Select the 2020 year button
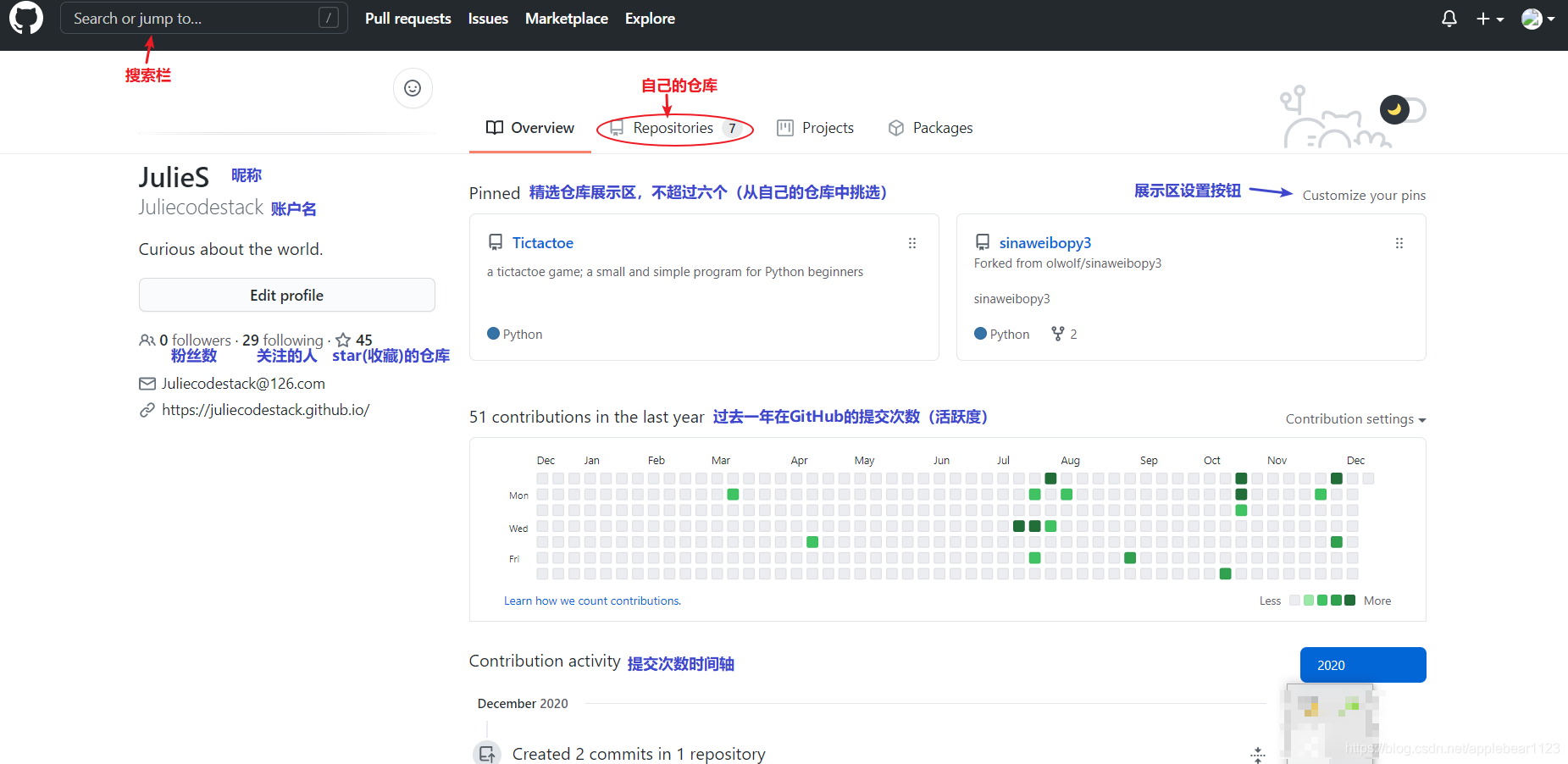 (x=1363, y=665)
